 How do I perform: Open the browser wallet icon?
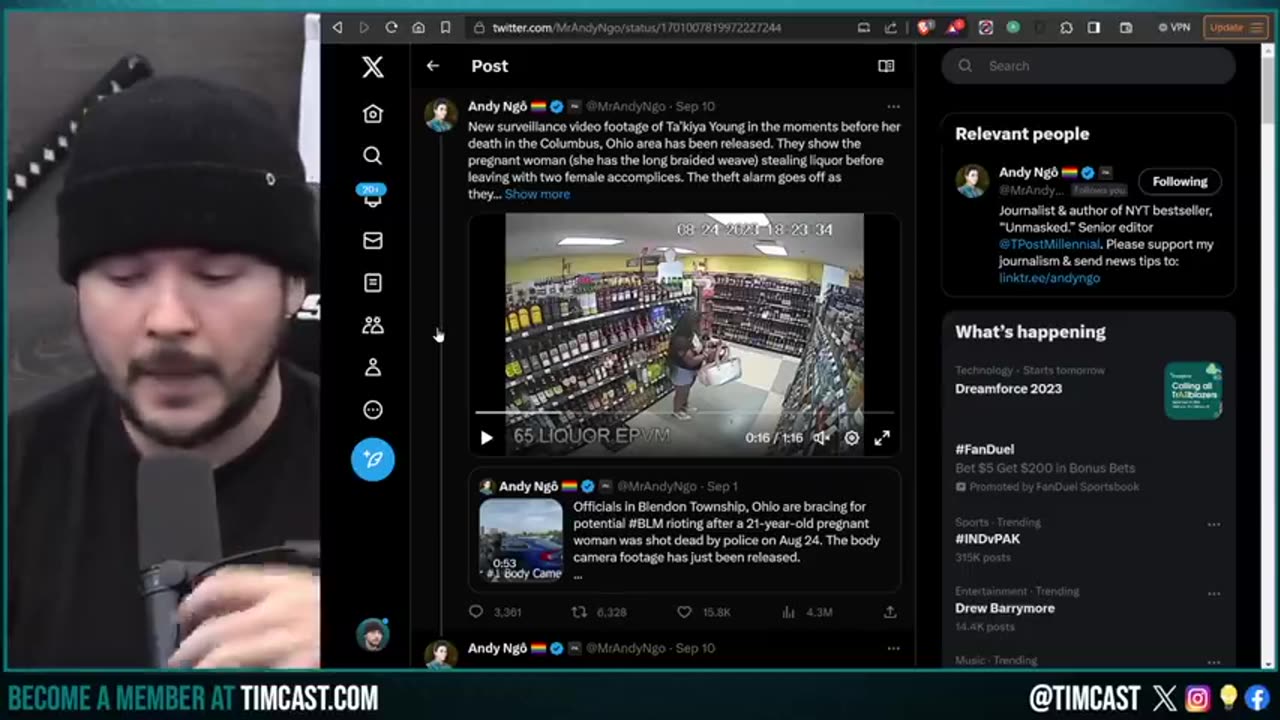click(1125, 28)
